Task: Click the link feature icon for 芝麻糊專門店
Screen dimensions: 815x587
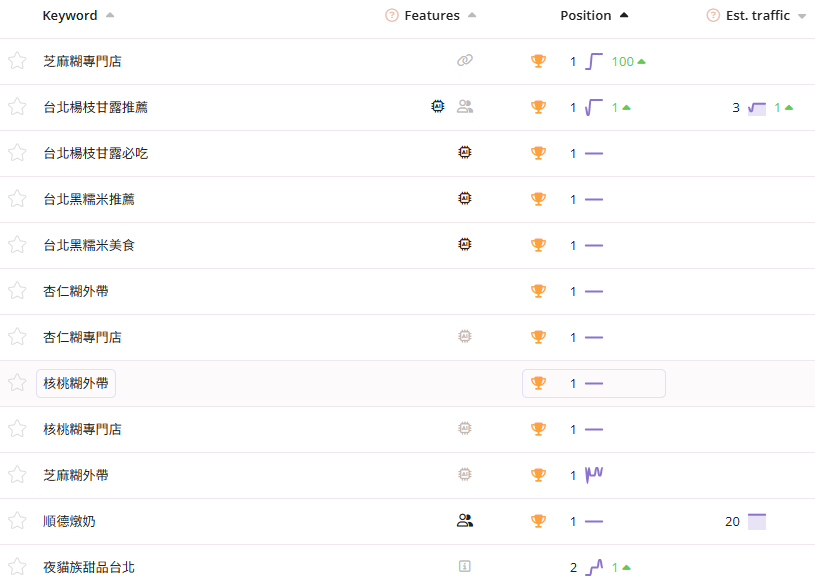Action: 464,61
